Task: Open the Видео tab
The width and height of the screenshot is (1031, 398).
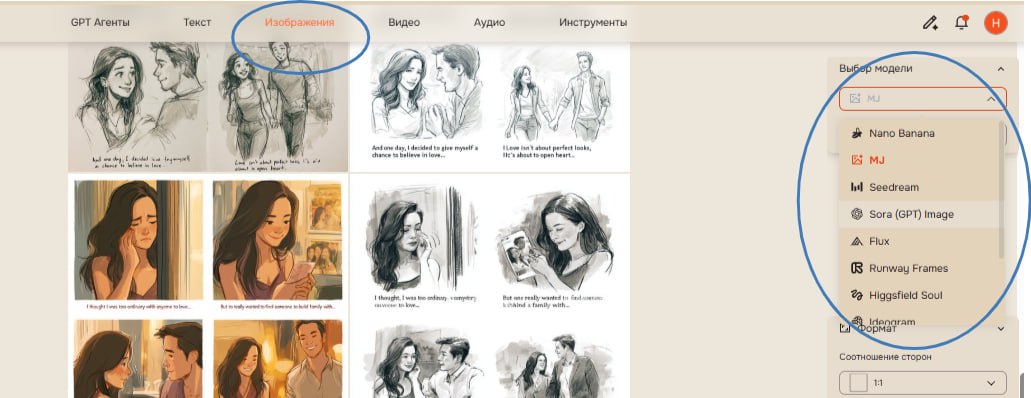Action: pos(404,22)
